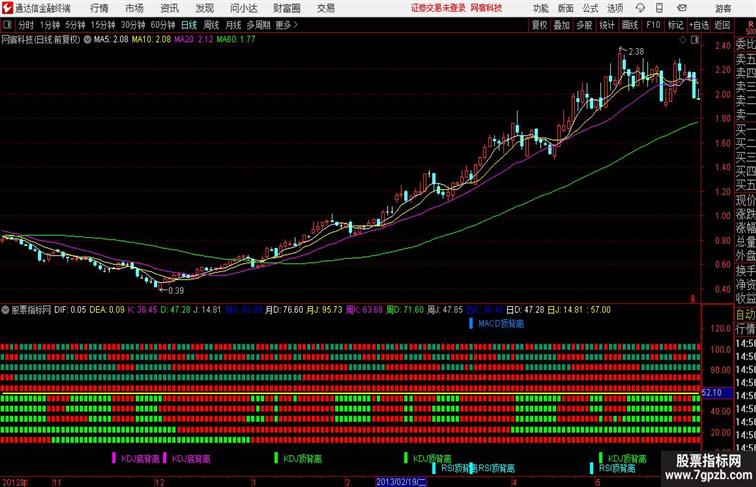756x487 pixels.
Task: Open the customer service headset icon
Action: tap(640, 8)
